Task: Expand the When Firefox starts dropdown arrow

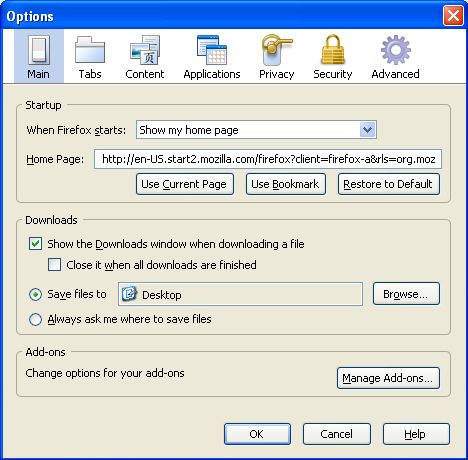Action: (x=368, y=130)
